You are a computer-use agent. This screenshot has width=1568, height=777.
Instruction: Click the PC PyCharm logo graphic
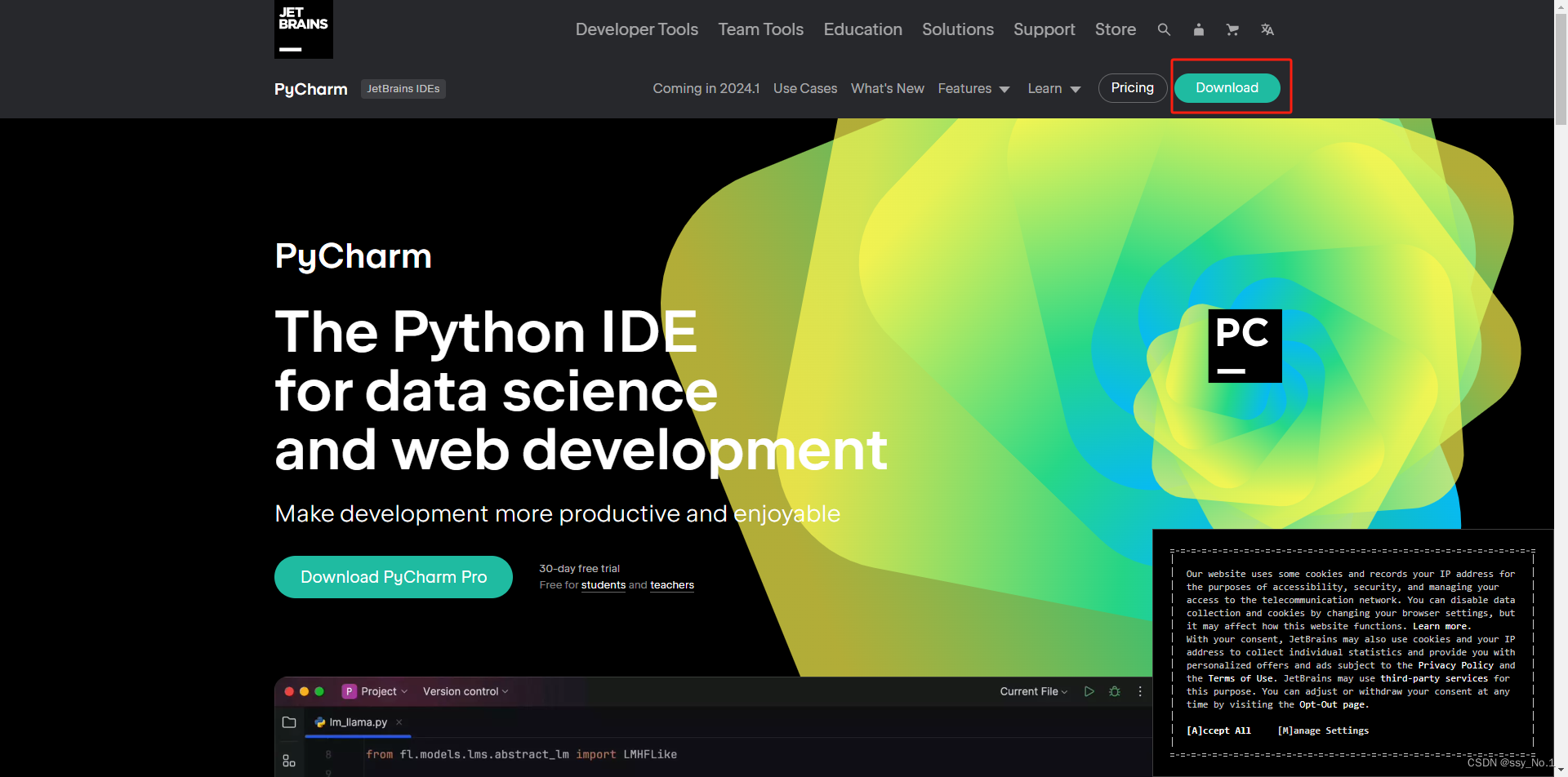point(1245,346)
